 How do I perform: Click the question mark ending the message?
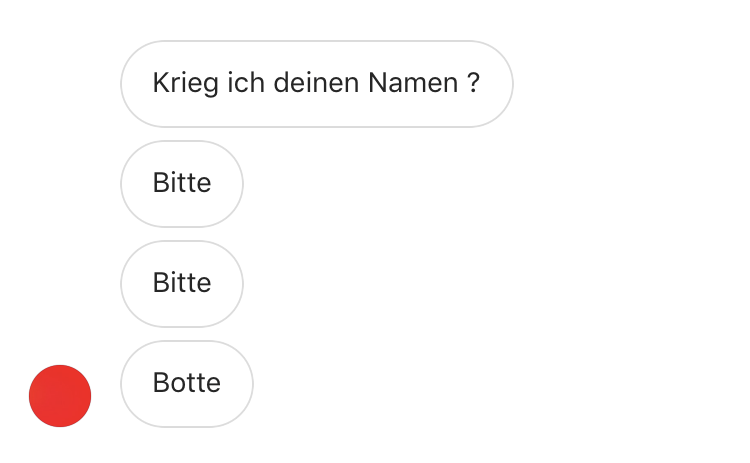(x=474, y=84)
